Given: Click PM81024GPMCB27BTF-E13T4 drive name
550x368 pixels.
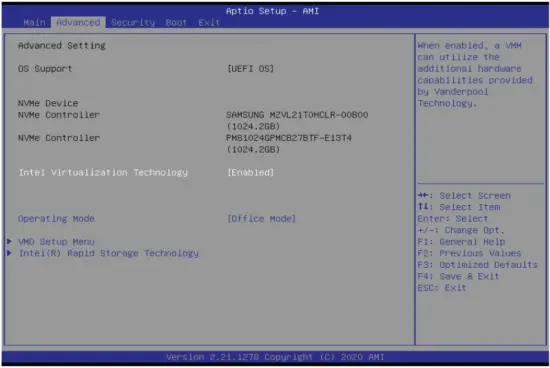Looking at the screenshot, I should (x=289, y=138).
